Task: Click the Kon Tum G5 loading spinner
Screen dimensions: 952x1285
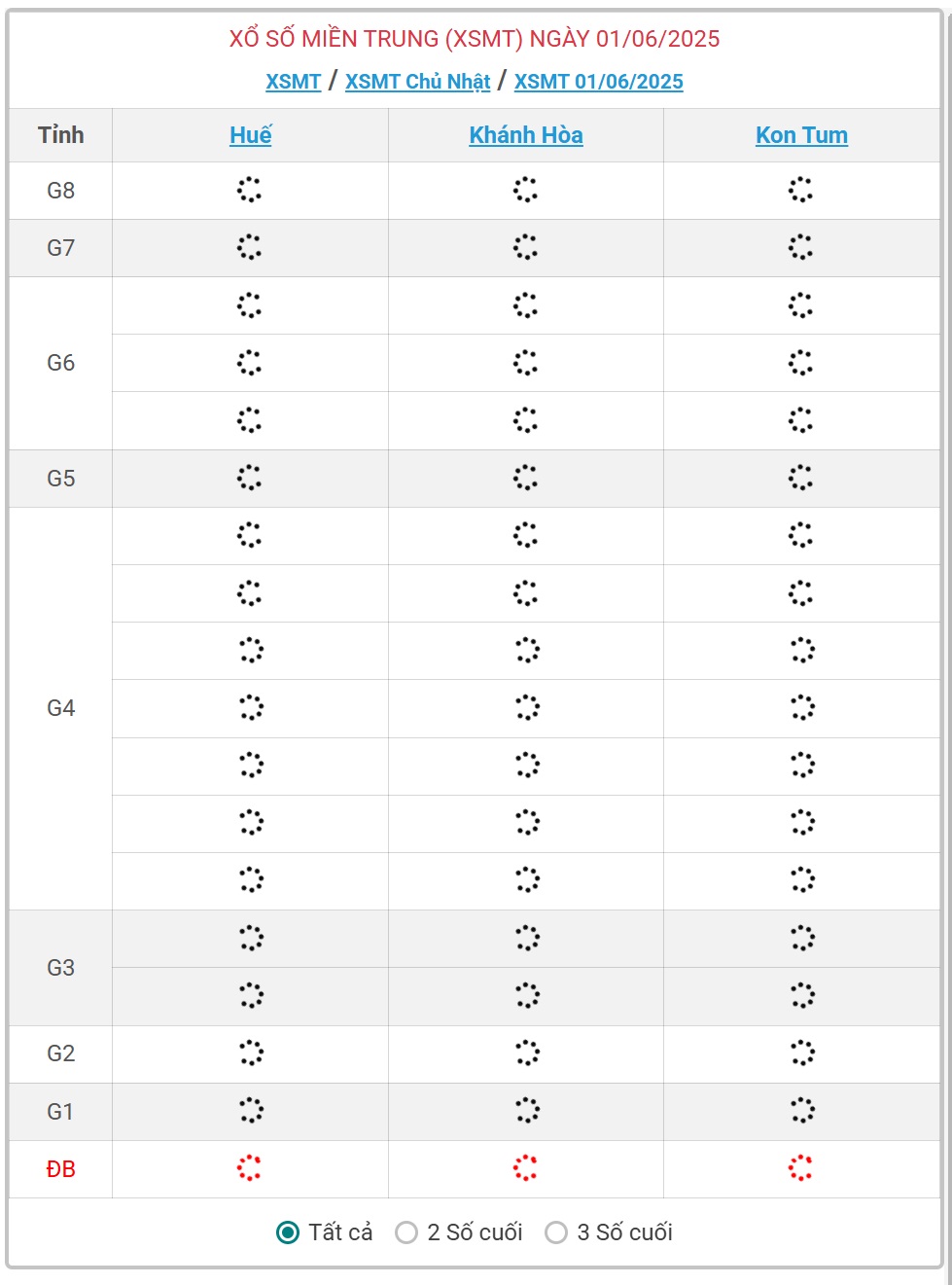Action: 800,478
